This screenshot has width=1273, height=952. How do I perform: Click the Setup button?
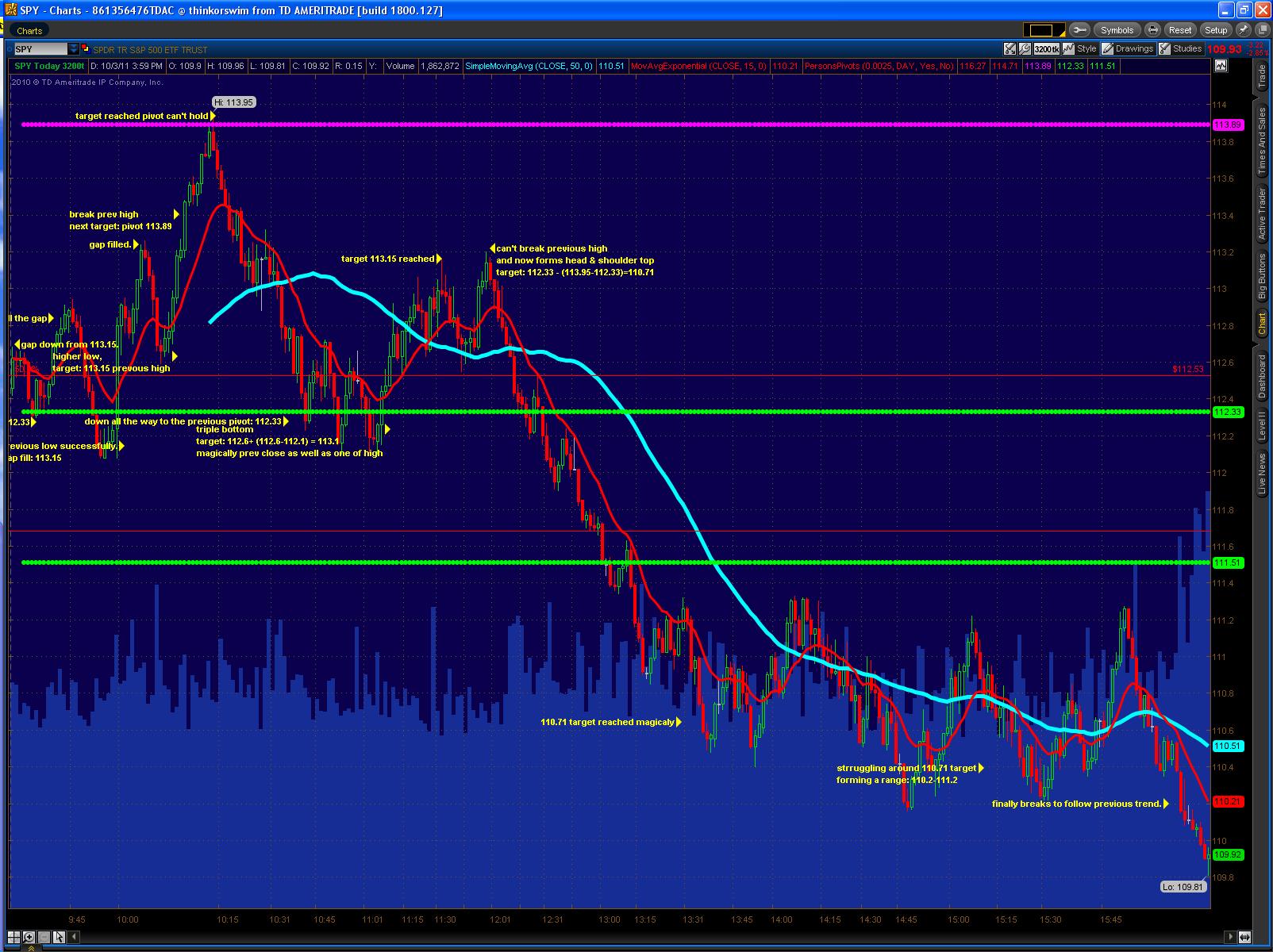pyautogui.click(x=1215, y=30)
